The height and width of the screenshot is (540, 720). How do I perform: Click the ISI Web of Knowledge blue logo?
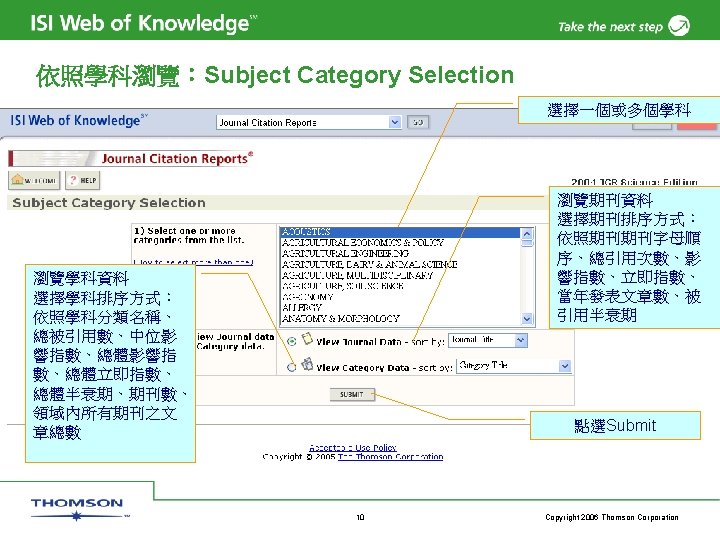(x=79, y=121)
